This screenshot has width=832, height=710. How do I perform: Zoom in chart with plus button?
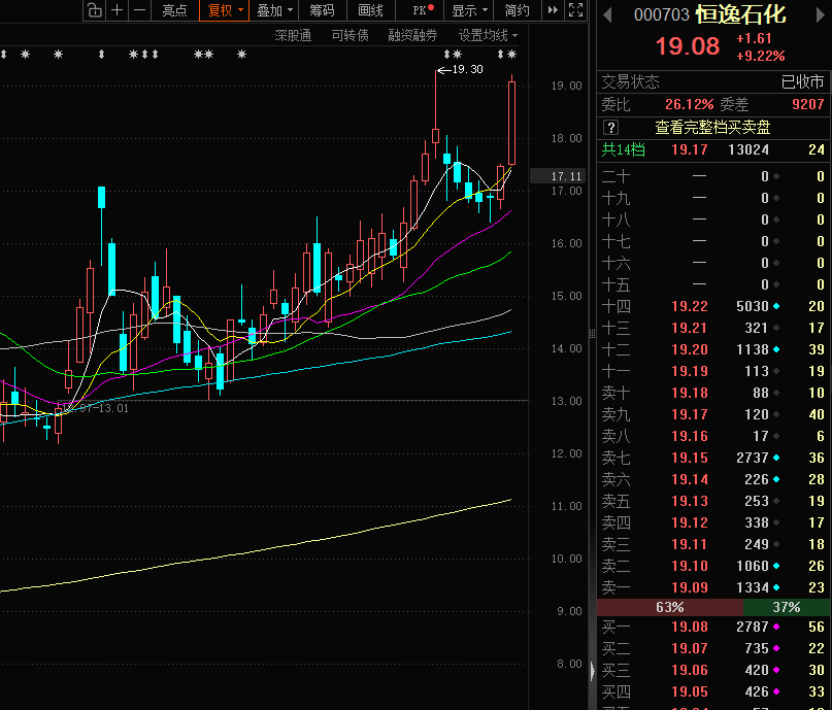(117, 10)
